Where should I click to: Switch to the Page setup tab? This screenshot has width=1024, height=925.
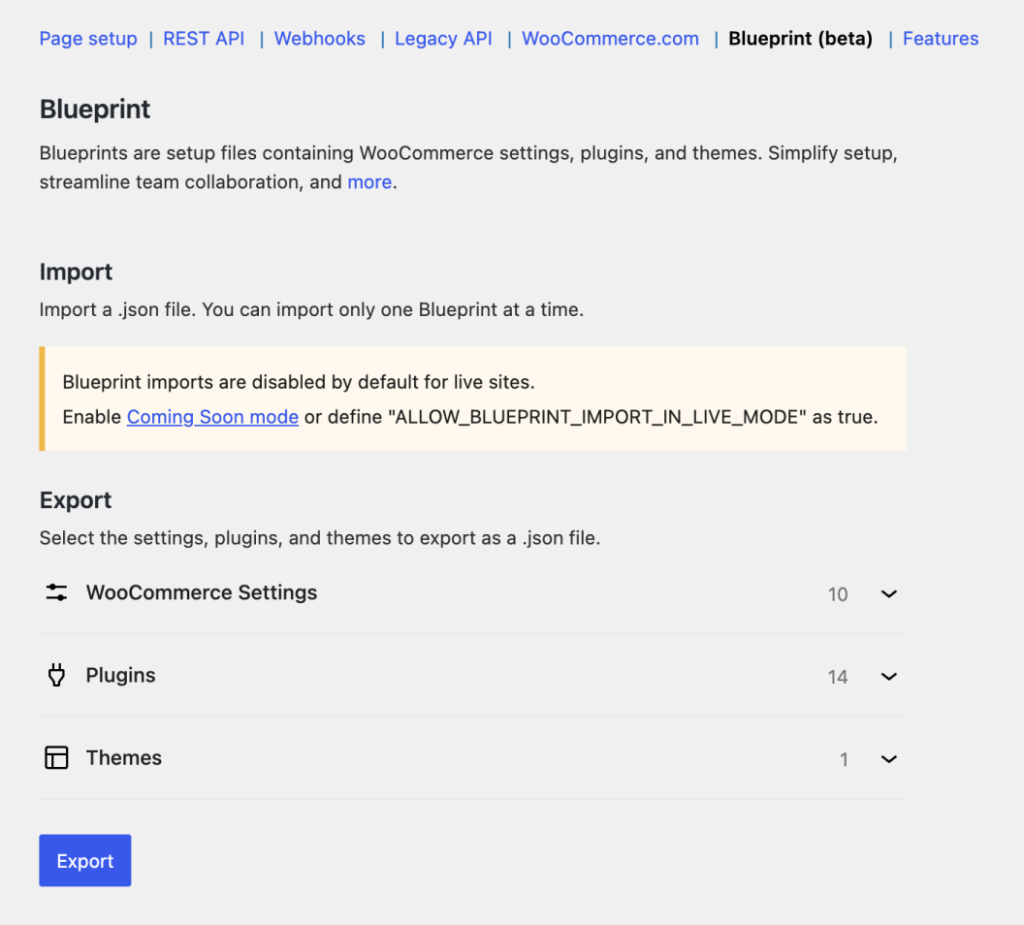88,39
